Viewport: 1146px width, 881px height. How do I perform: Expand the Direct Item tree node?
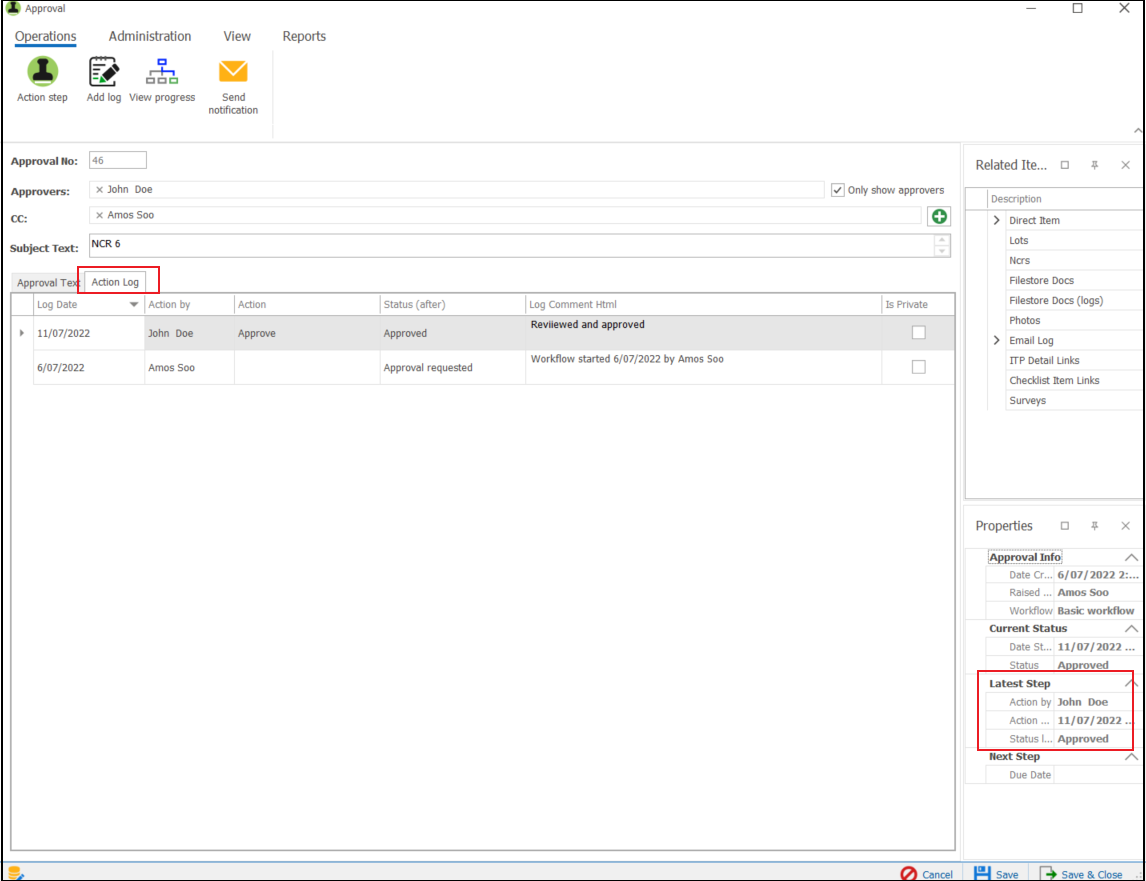[996, 220]
